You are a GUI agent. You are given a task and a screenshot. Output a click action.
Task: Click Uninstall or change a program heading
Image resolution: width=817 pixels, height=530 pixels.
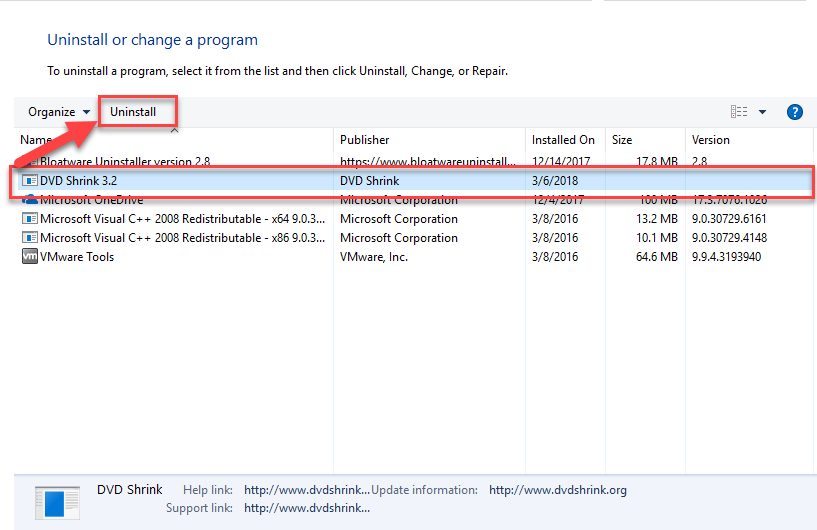click(x=152, y=40)
